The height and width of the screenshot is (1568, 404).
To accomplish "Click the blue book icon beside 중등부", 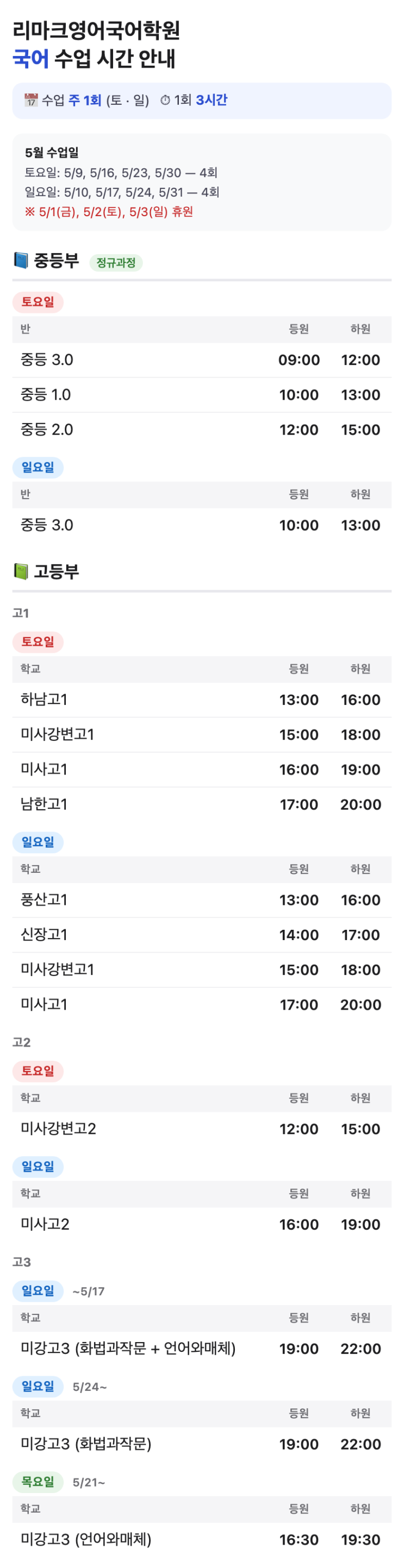I will [x=21, y=261].
